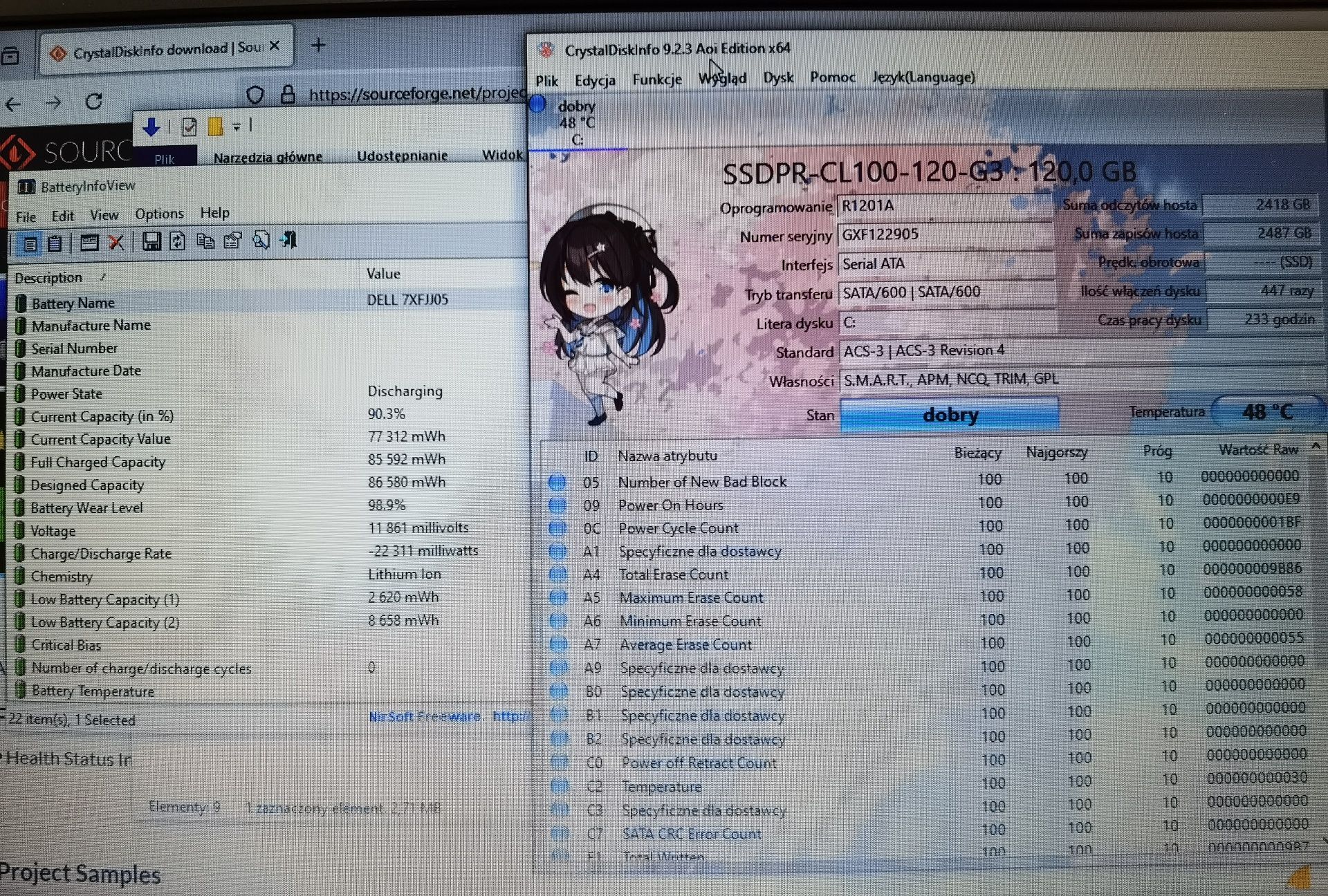The image size is (1328, 896).
Task: Switch to Udostępnianie ribbon tab
Action: [x=402, y=156]
